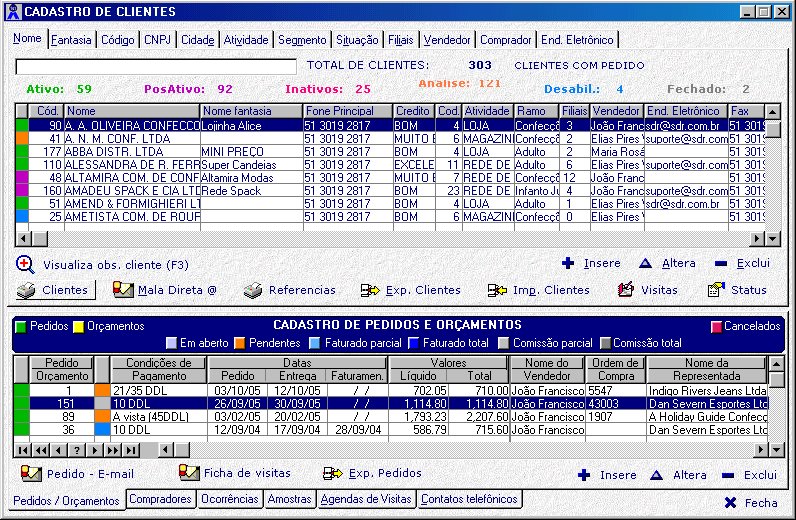Image resolution: width=796 pixels, height=520 pixels.
Task: Click the Nome da Representada column header
Action: point(707,370)
